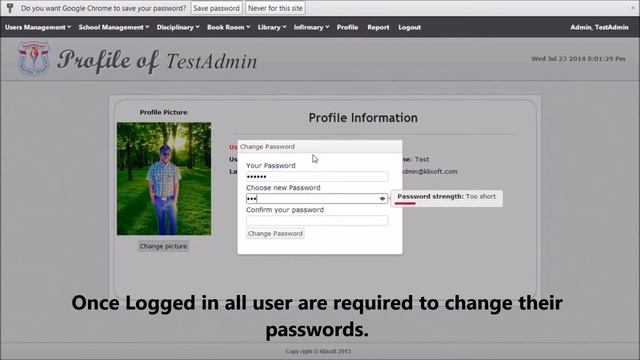Viewport: 640px width, 360px height.
Task: Click the Copy right Klixoft 2013 footer
Action: click(x=318, y=351)
